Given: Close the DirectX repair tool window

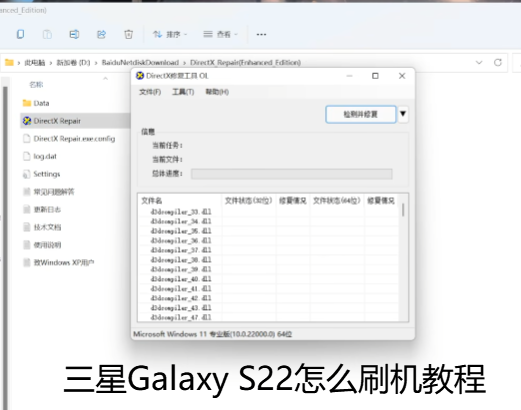Looking at the screenshot, I should tap(402, 76).
